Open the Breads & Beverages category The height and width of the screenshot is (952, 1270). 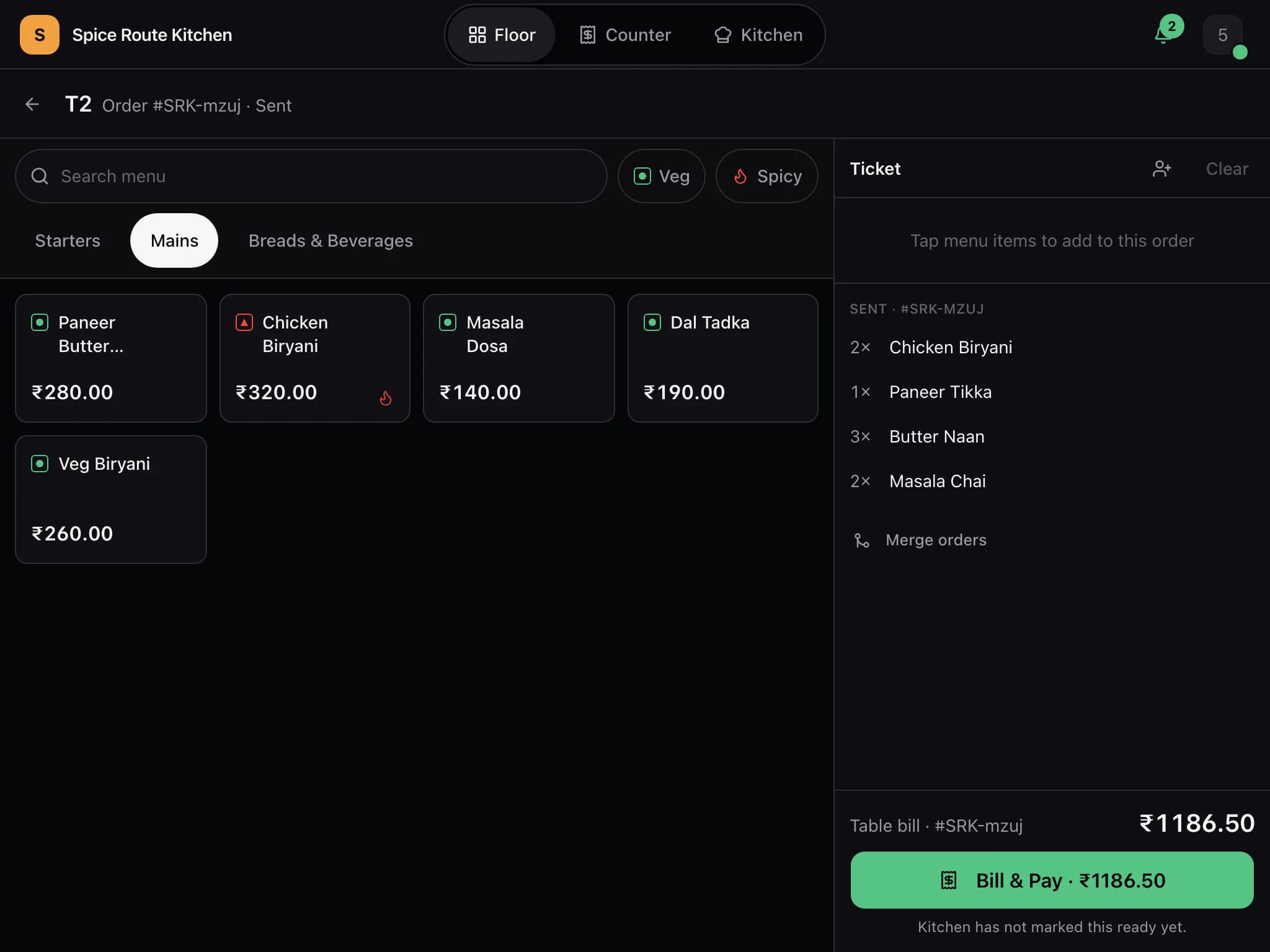click(331, 240)
